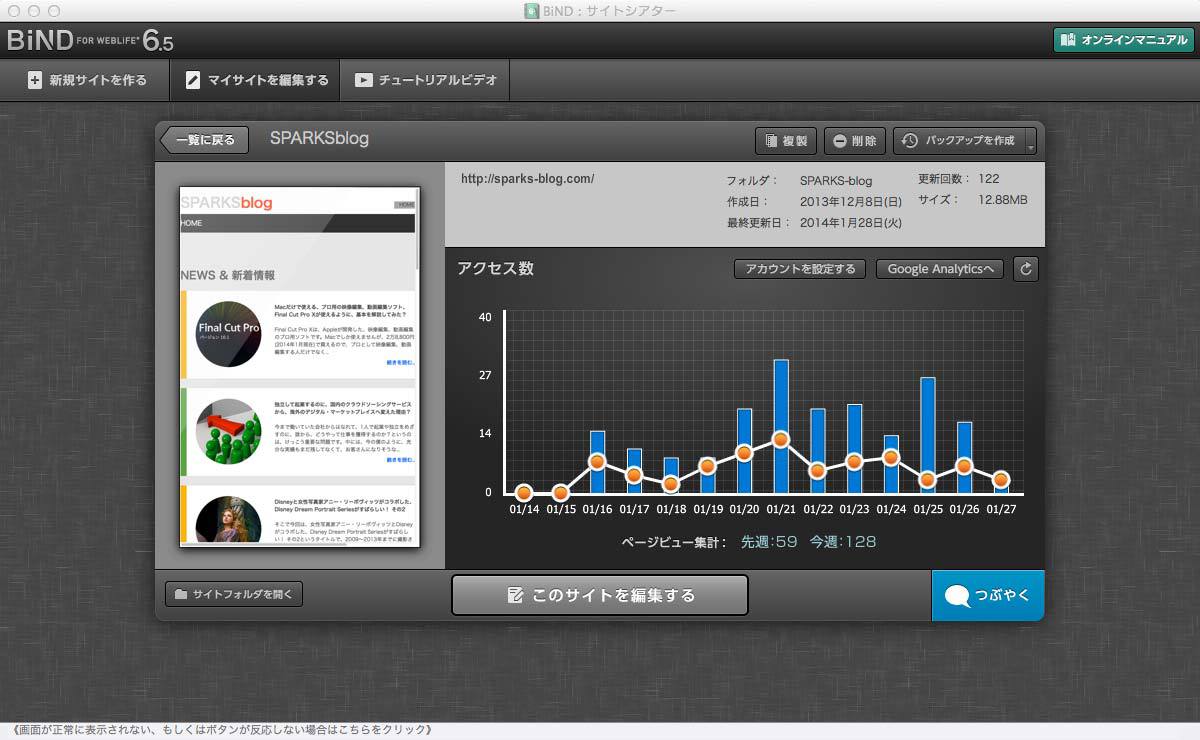The image size is (1200, 740).
Task: Click the アカウントを設定する button
Action: [x=800, y=269]
